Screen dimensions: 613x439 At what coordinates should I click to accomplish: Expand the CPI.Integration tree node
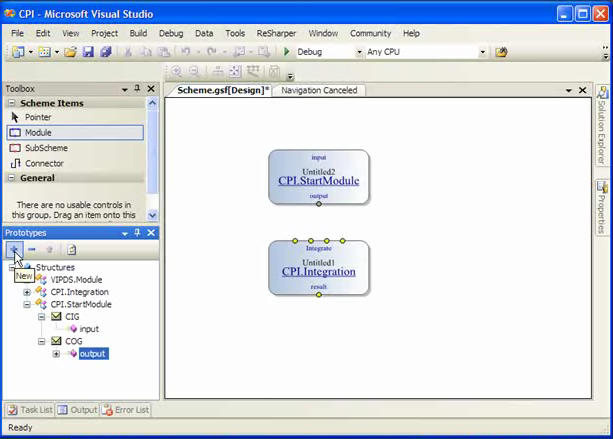click(27, 292)
